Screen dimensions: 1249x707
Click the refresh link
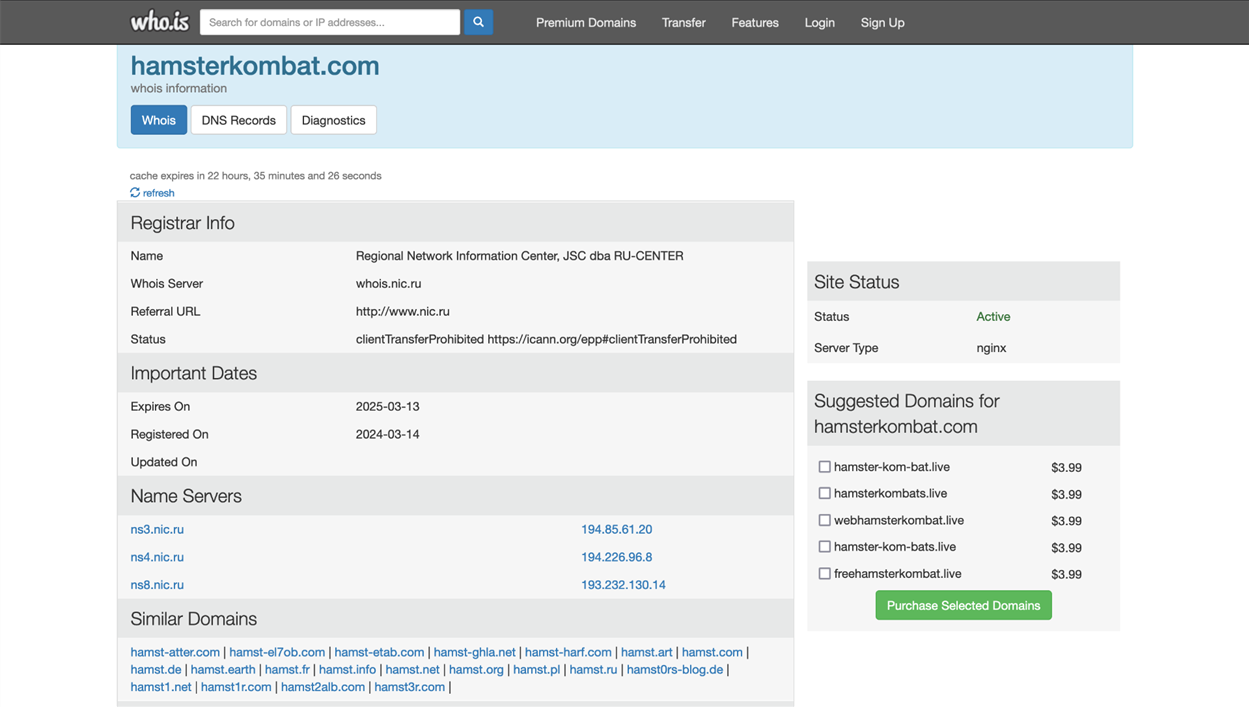coord(158,193)
